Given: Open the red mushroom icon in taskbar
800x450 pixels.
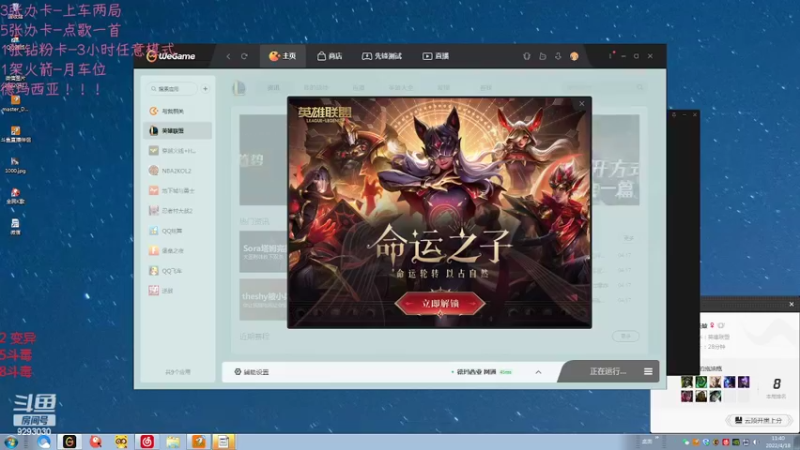Looking at the screenshot, I should (x=95, y=442).
